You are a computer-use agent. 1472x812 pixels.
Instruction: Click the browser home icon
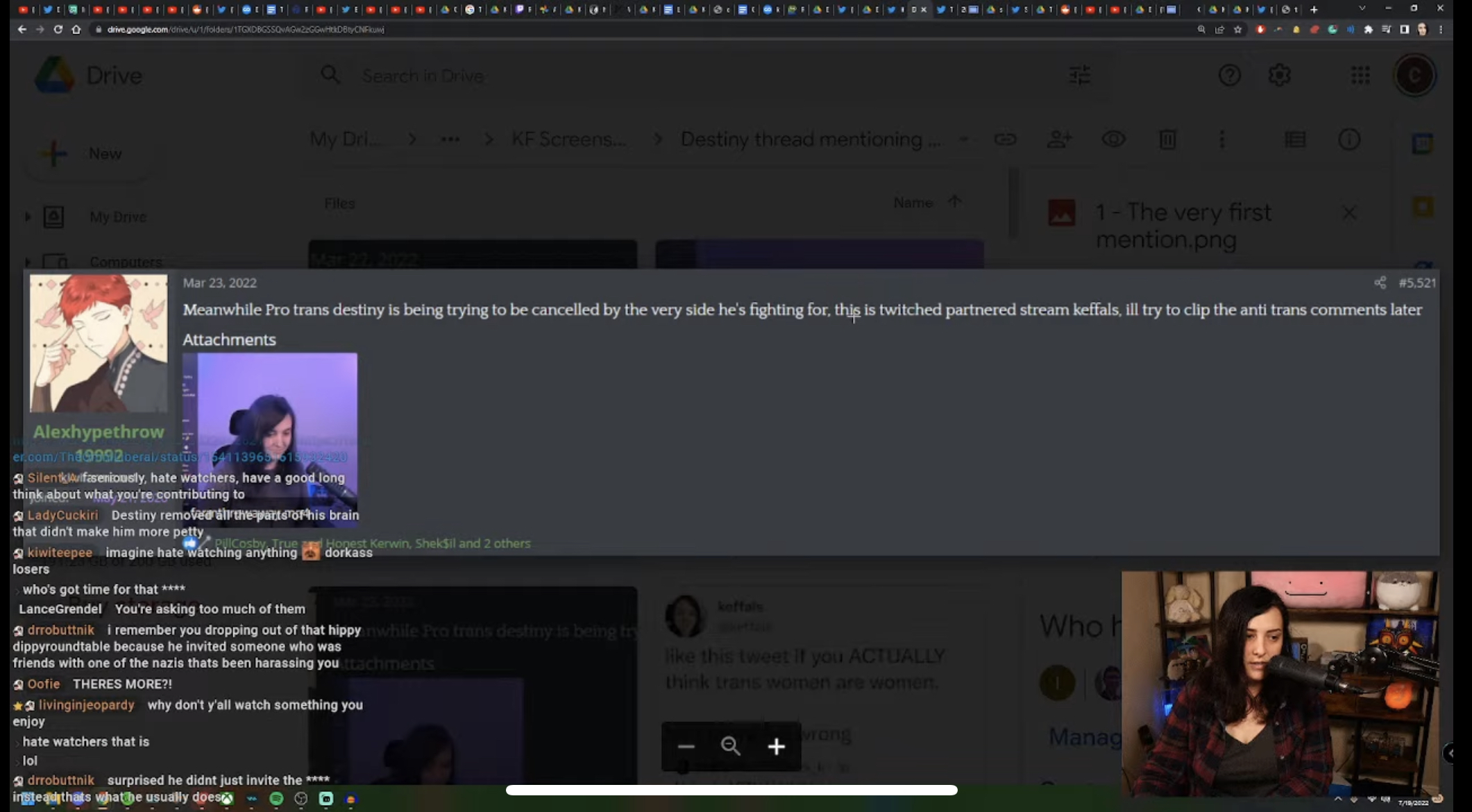(x=76, y=29)
